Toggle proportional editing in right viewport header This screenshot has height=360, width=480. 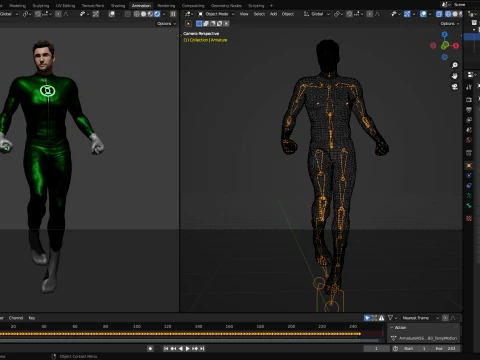coord(370,14)
